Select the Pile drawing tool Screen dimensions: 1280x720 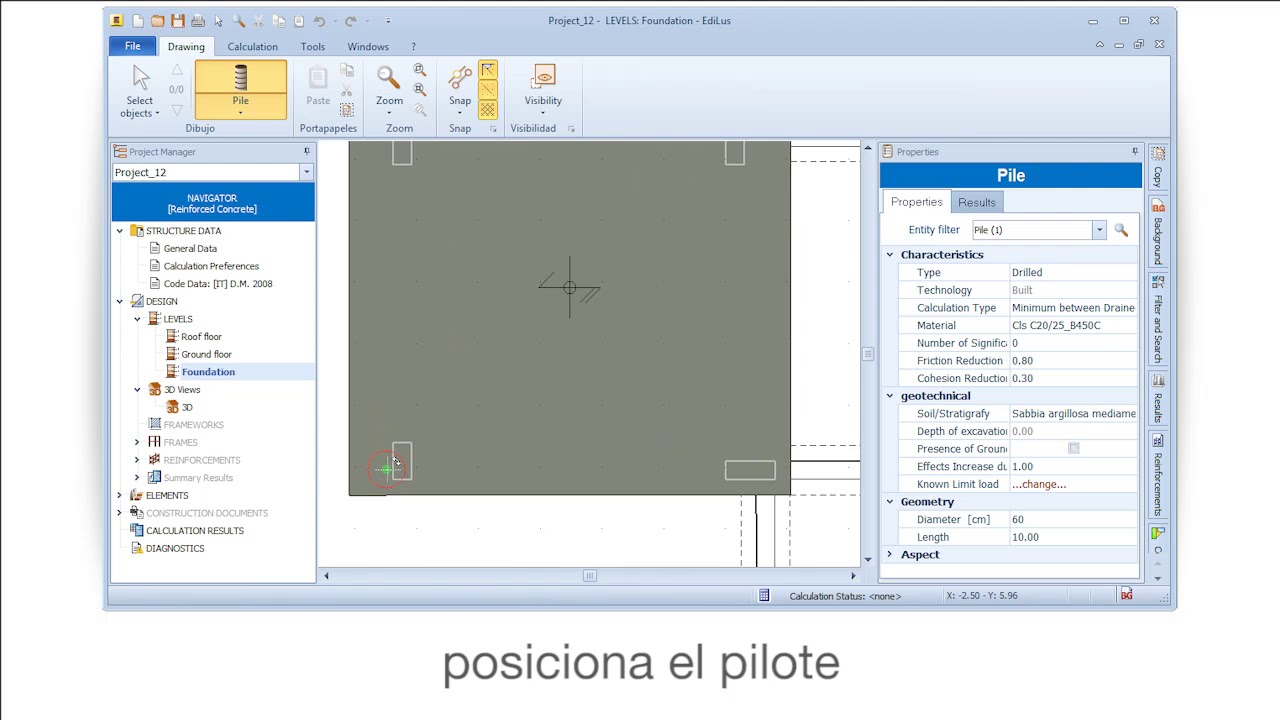pos(240,90)
